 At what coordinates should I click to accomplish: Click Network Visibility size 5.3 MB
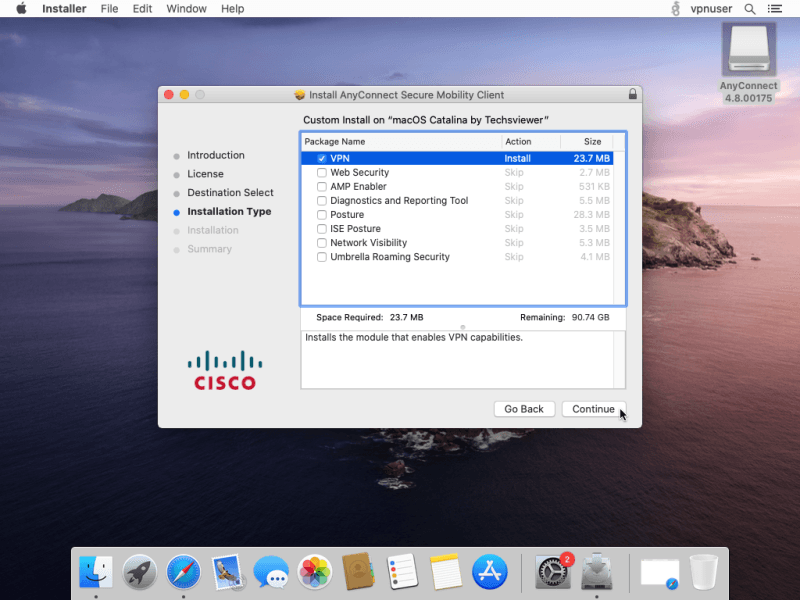(x=594, y=243)
